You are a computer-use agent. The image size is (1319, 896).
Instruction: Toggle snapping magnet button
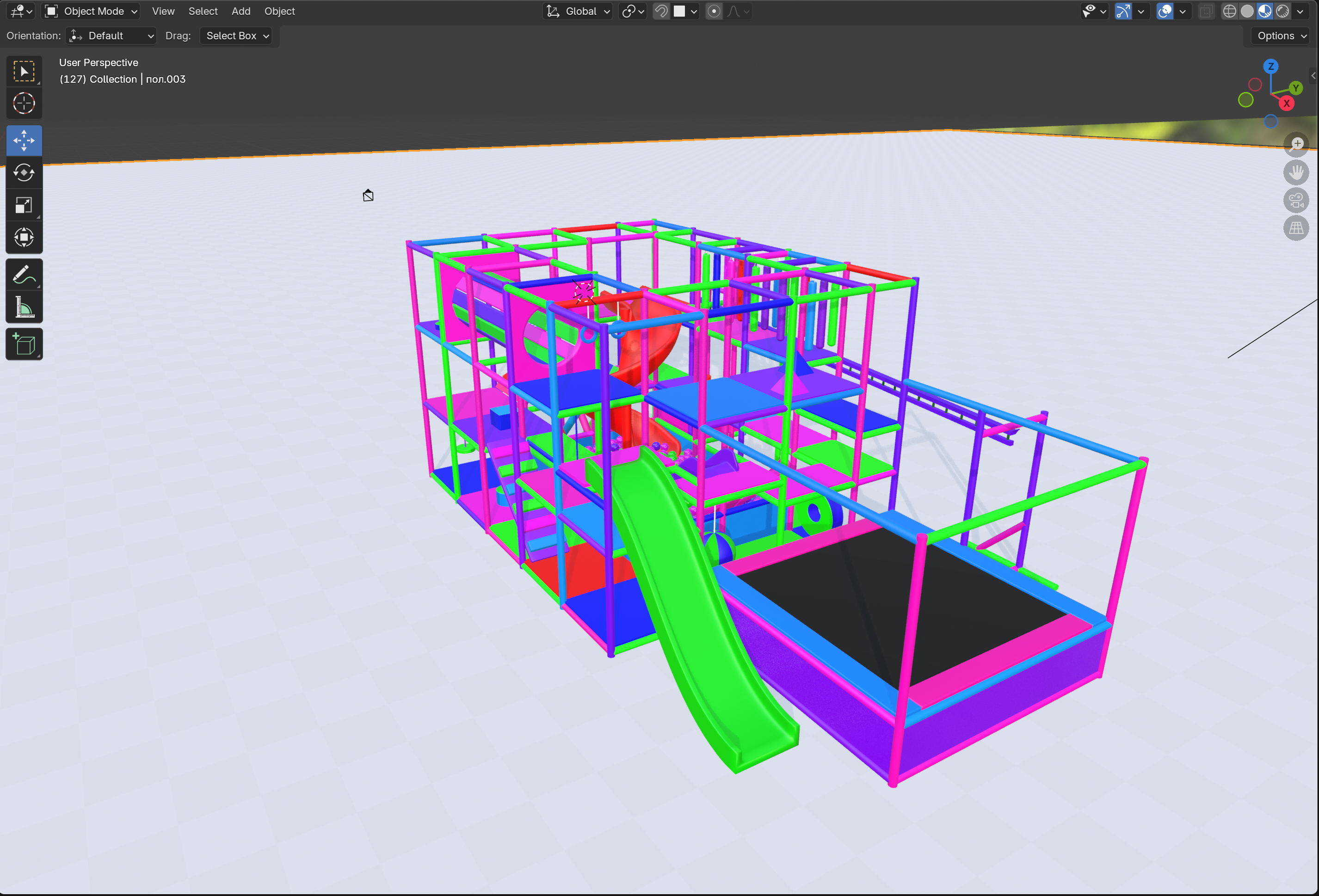pos(660,12)
